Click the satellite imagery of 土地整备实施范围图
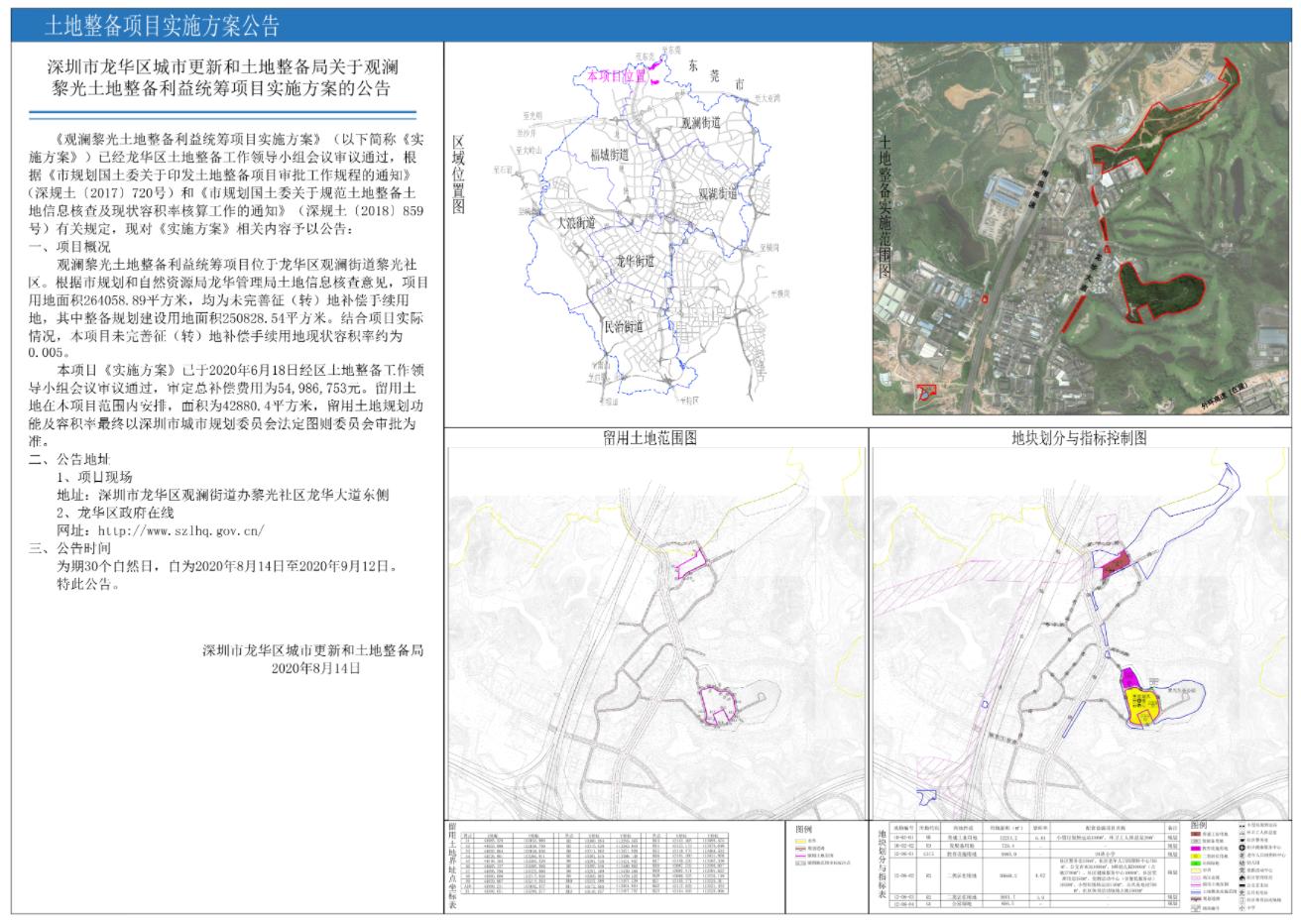Viewport: 1301px width, 924px height. tap(1081, 228)
